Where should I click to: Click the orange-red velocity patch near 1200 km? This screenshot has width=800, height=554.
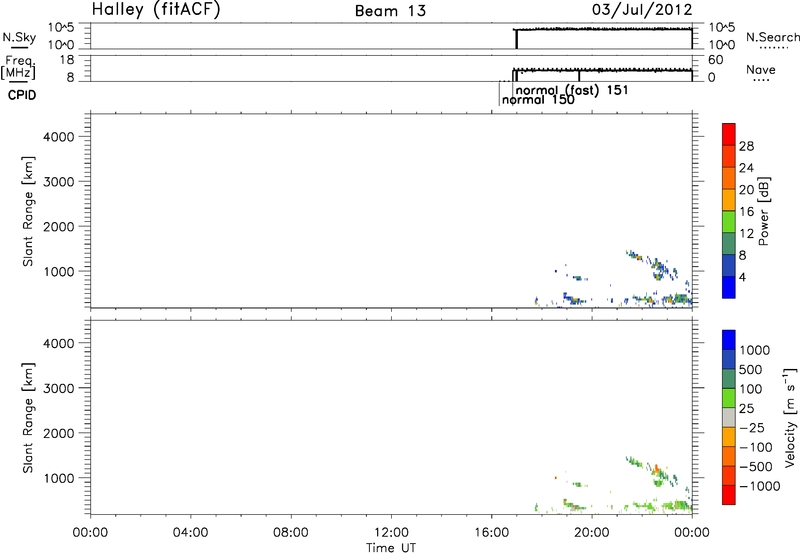[x=656, y=467]
